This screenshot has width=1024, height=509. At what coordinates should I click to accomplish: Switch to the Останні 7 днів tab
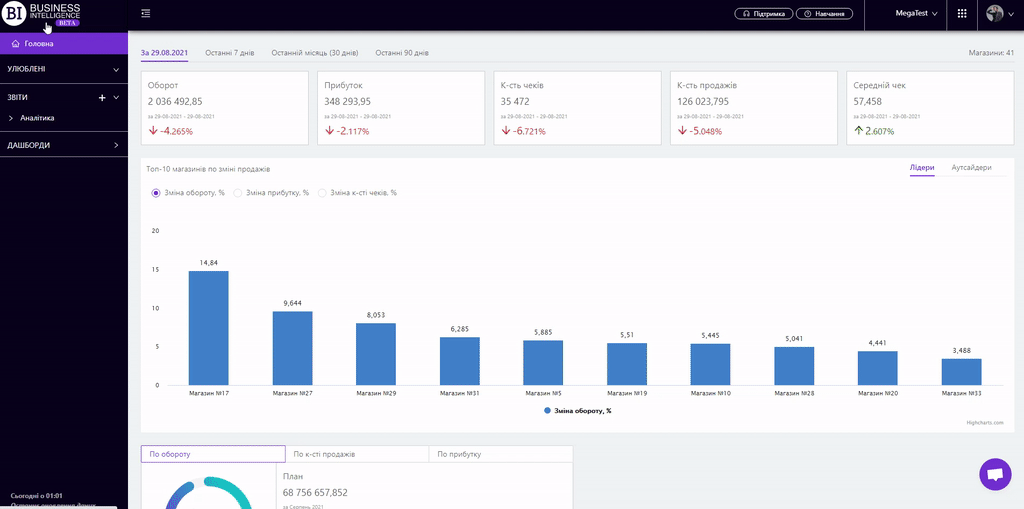(230, 52)
